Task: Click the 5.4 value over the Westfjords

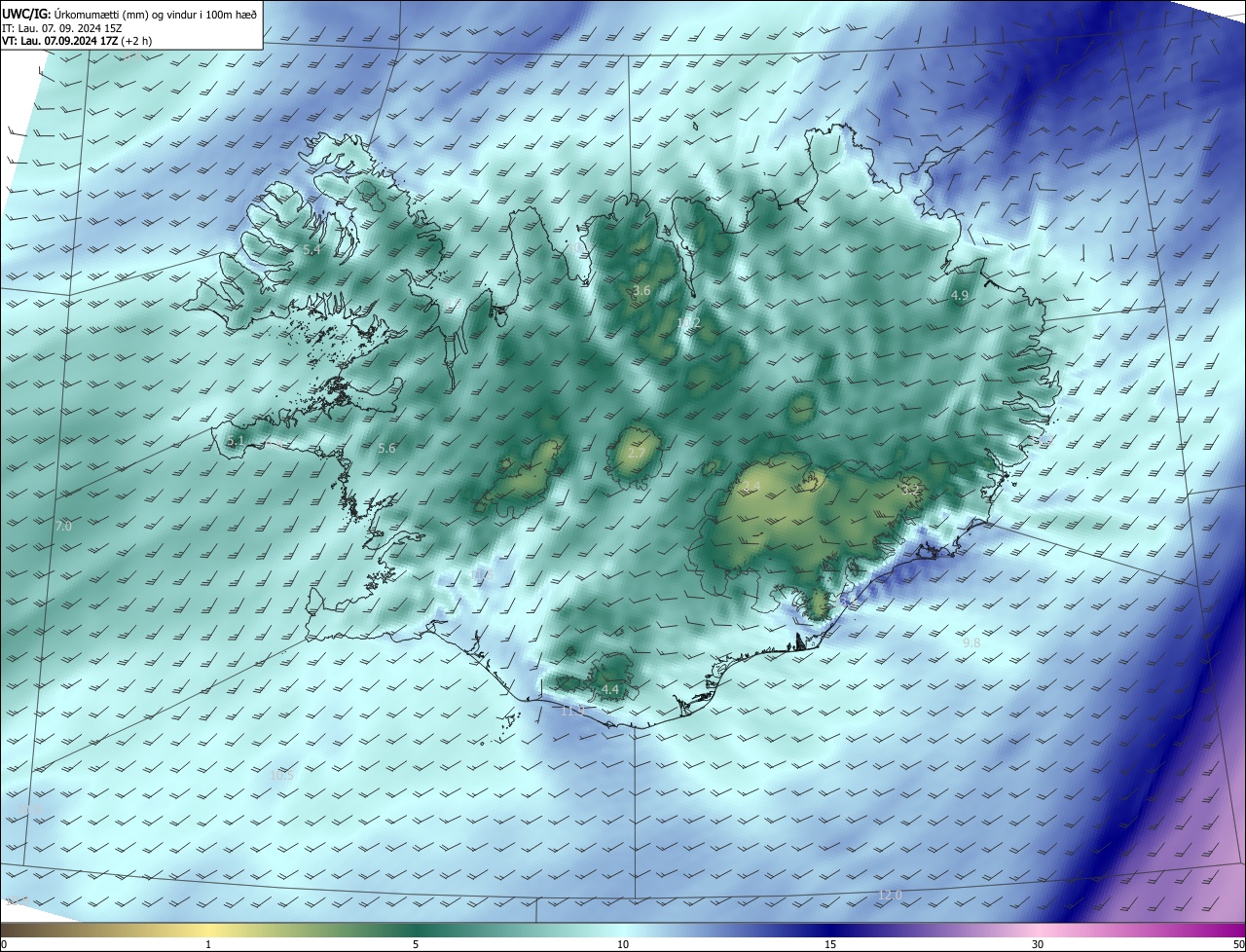Action: tap(312, 250)
